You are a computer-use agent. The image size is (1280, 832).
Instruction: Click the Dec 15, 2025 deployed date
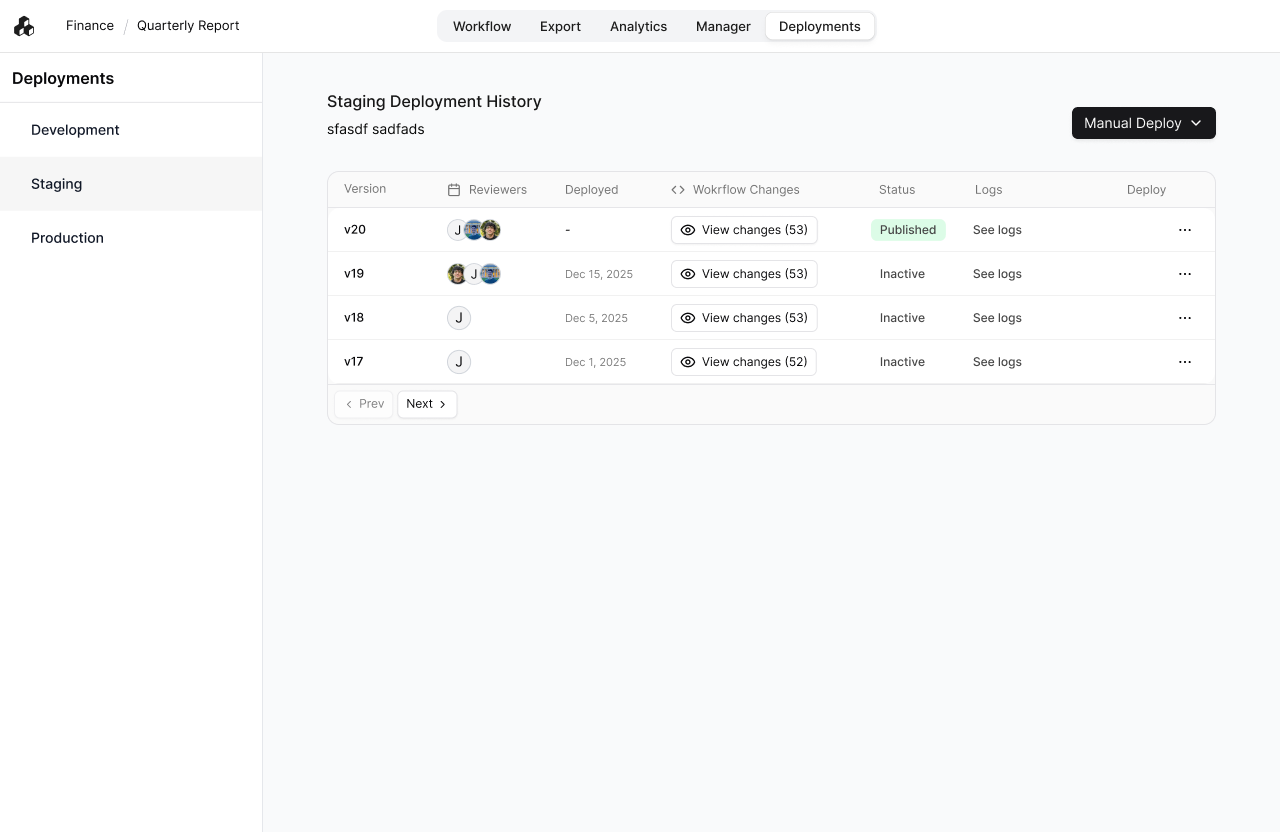(x=599, y=274)
